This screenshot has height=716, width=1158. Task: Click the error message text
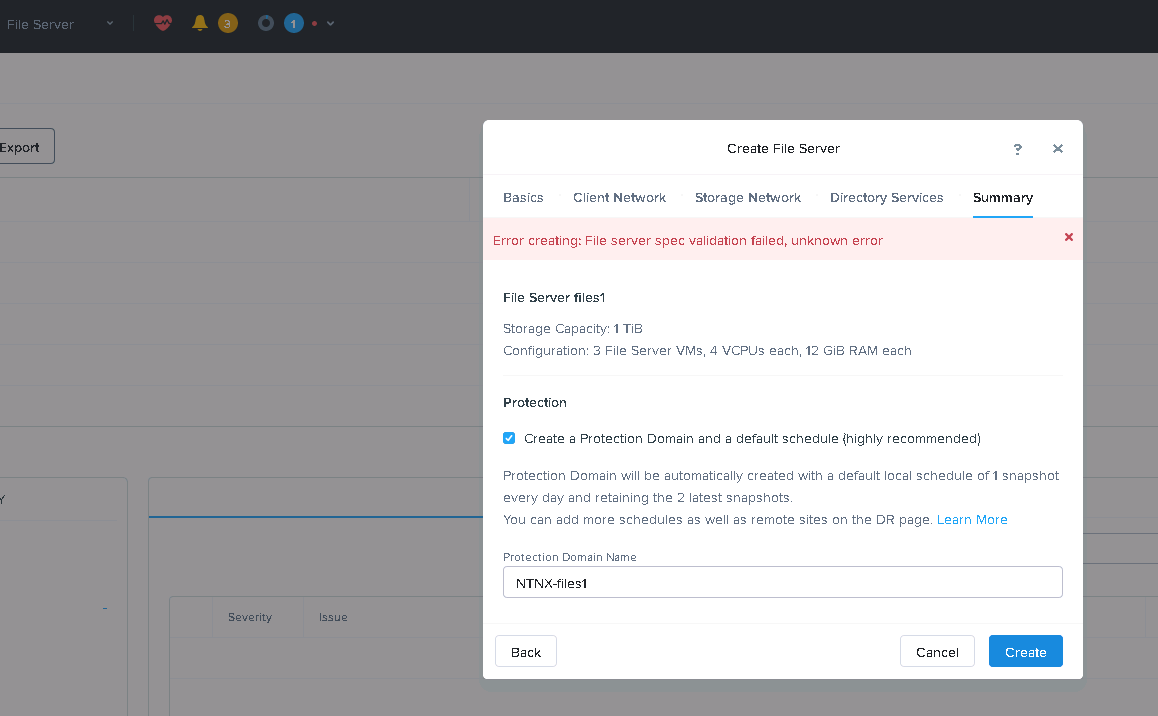click(x=688, y=241)
